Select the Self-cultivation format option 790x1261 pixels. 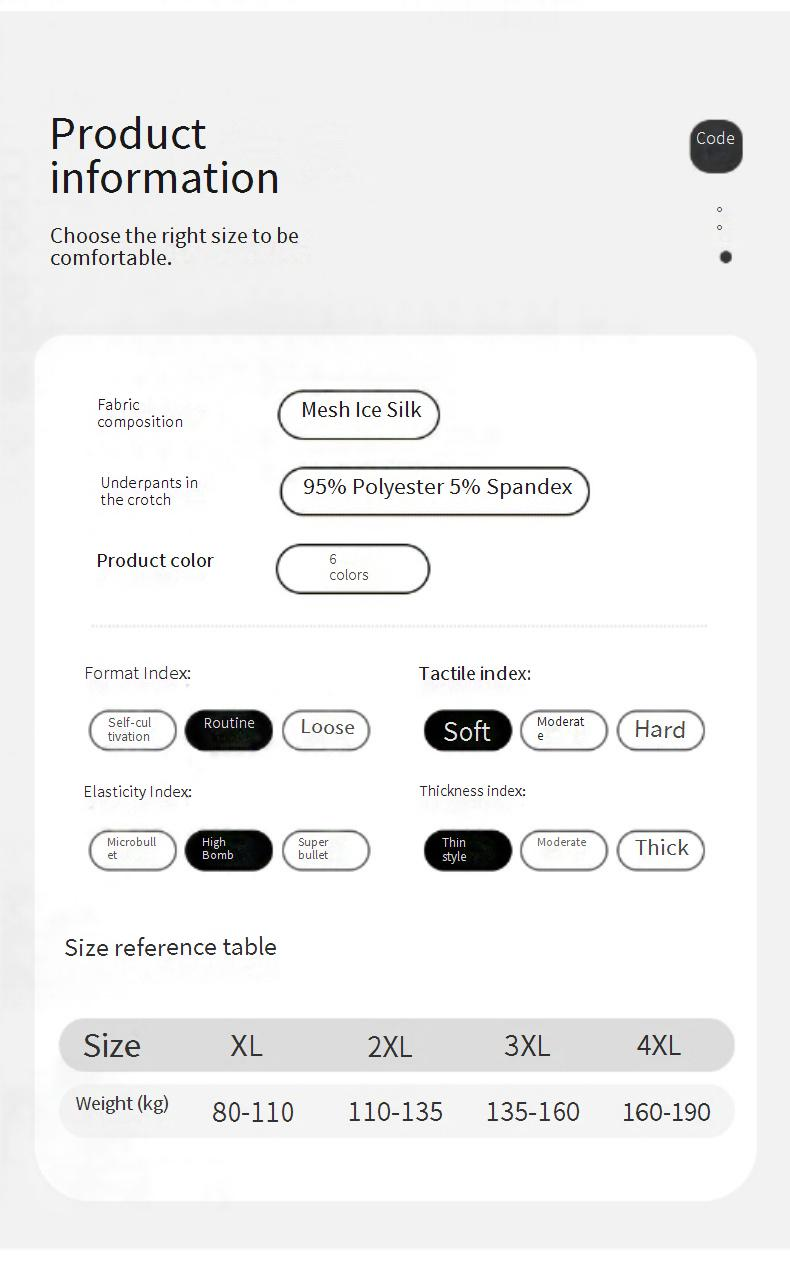tap(133, 730)
